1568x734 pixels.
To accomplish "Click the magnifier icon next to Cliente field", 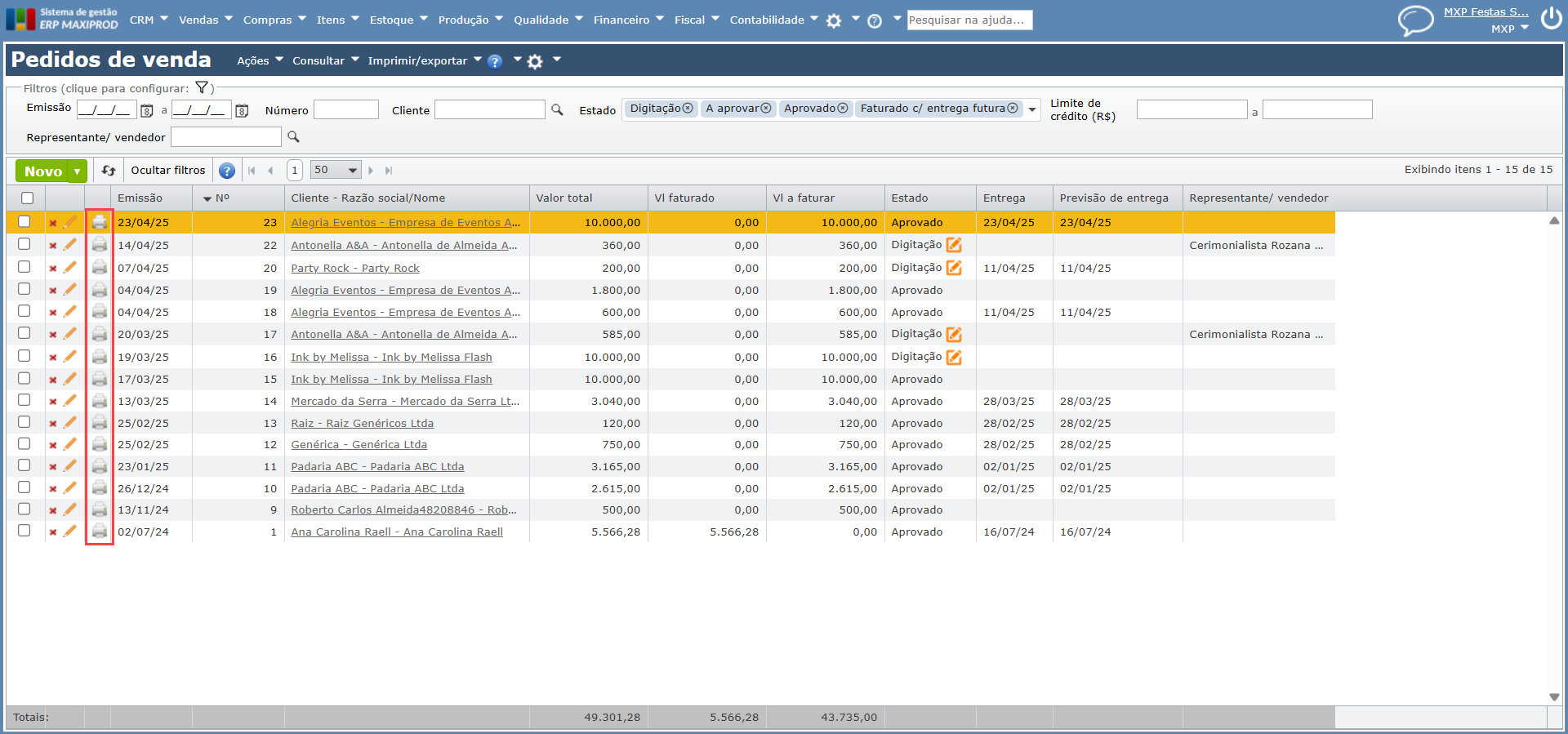I will click(x=557, y=110).
